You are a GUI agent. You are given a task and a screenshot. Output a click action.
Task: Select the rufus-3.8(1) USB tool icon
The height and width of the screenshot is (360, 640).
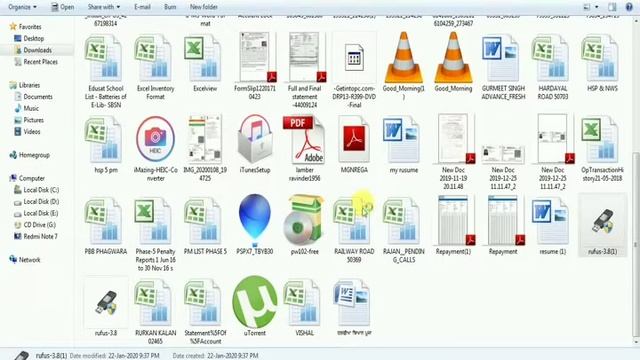[x=602, y=226]
